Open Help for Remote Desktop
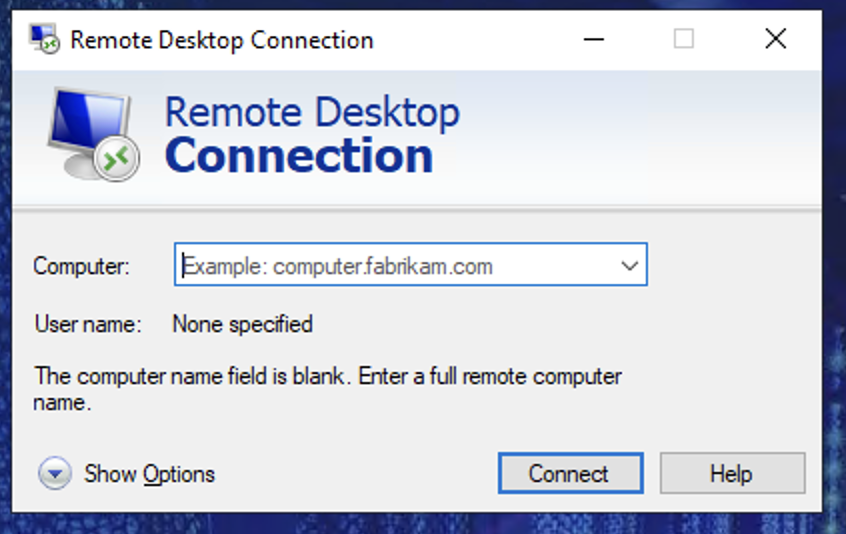The image size is (846, 534). point(732,474)
